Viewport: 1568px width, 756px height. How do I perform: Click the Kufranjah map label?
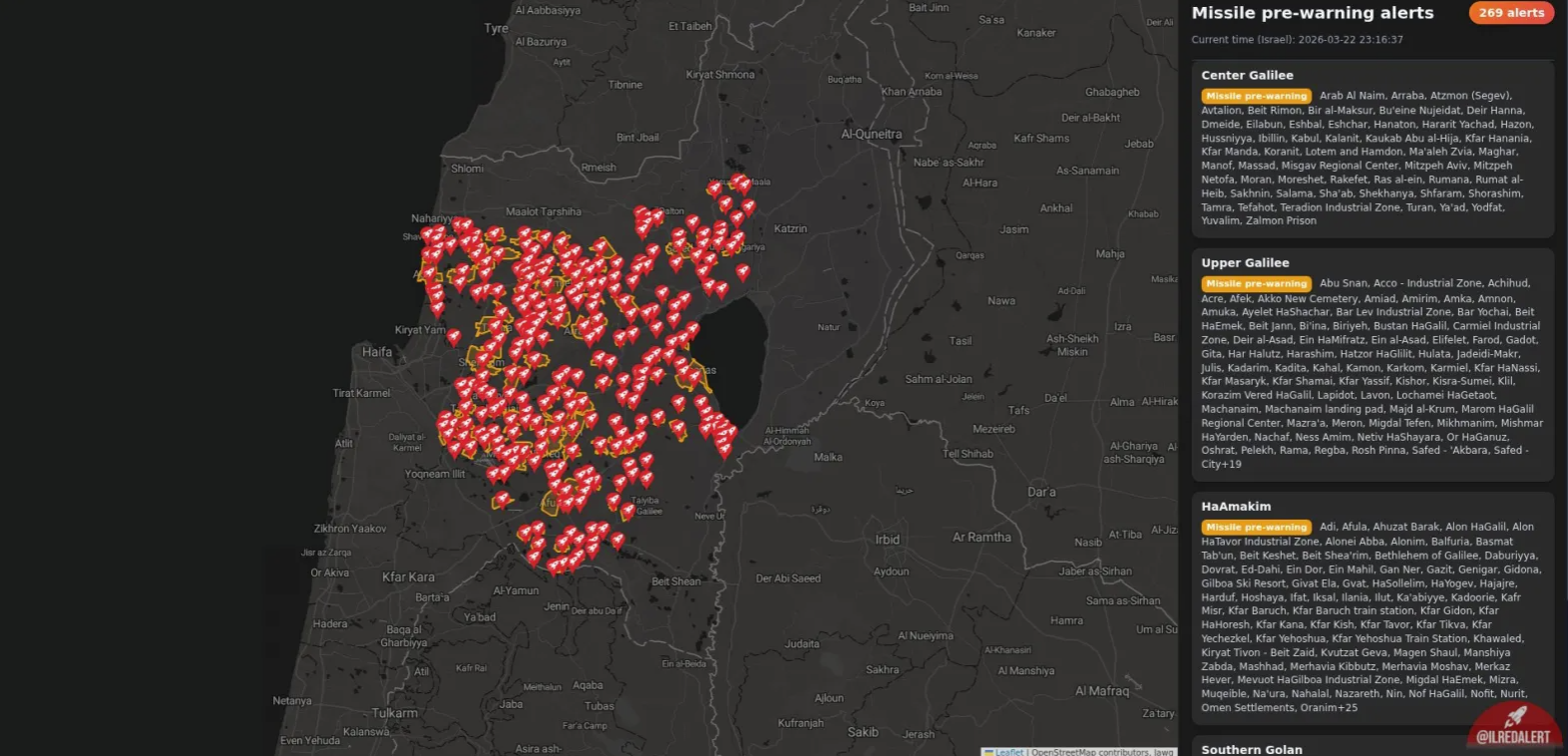(x=801, y=723)
